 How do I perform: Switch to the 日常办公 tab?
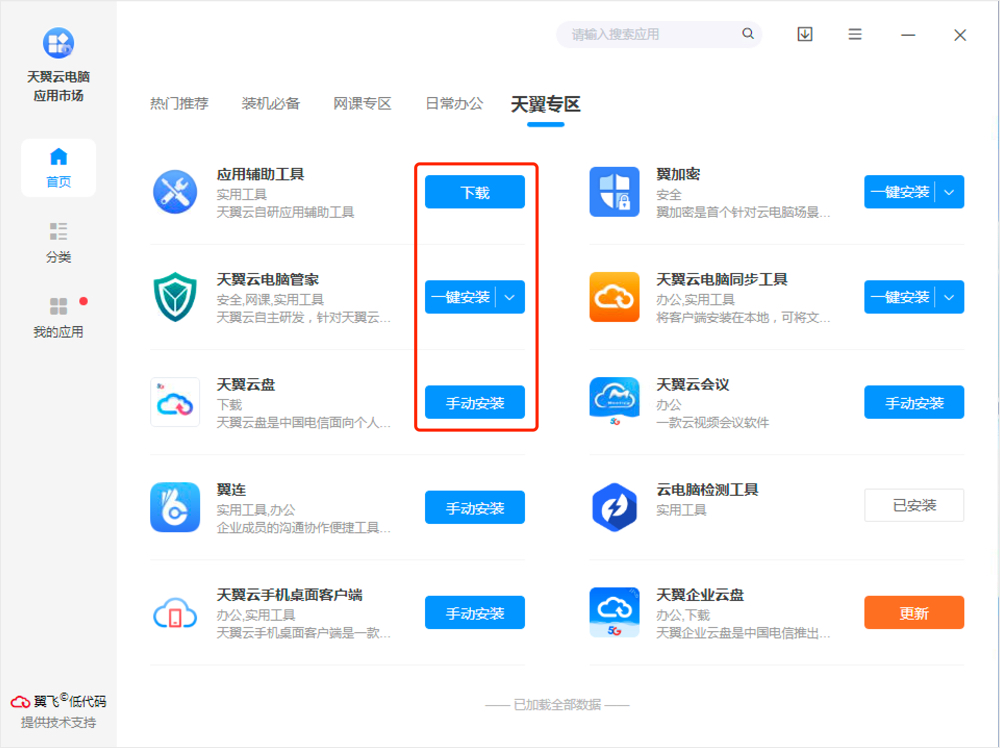(454, 103)
